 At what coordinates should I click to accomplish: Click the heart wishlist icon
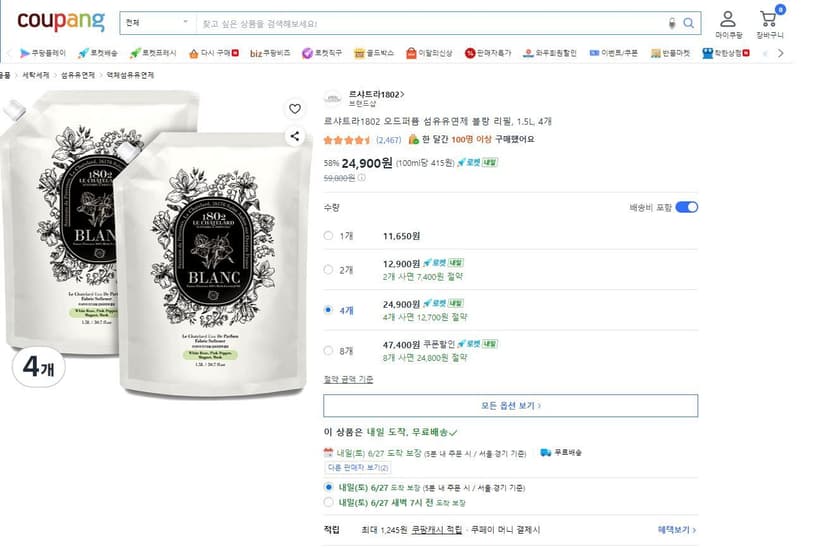295,108
